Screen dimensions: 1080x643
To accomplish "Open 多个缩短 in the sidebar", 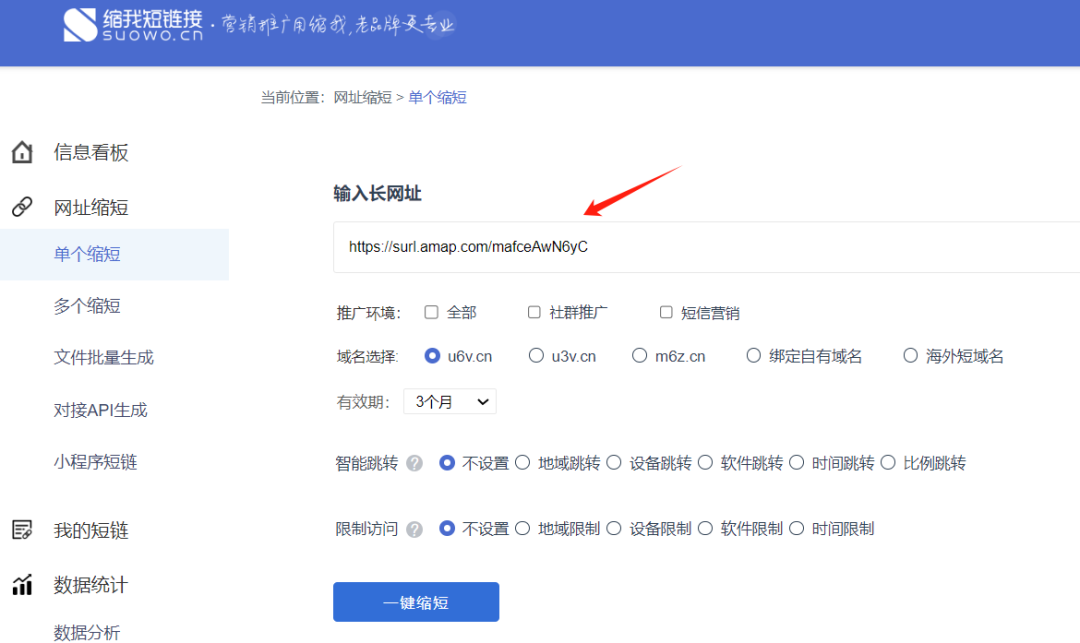I will pyautogui.click(x=87, y=306).
